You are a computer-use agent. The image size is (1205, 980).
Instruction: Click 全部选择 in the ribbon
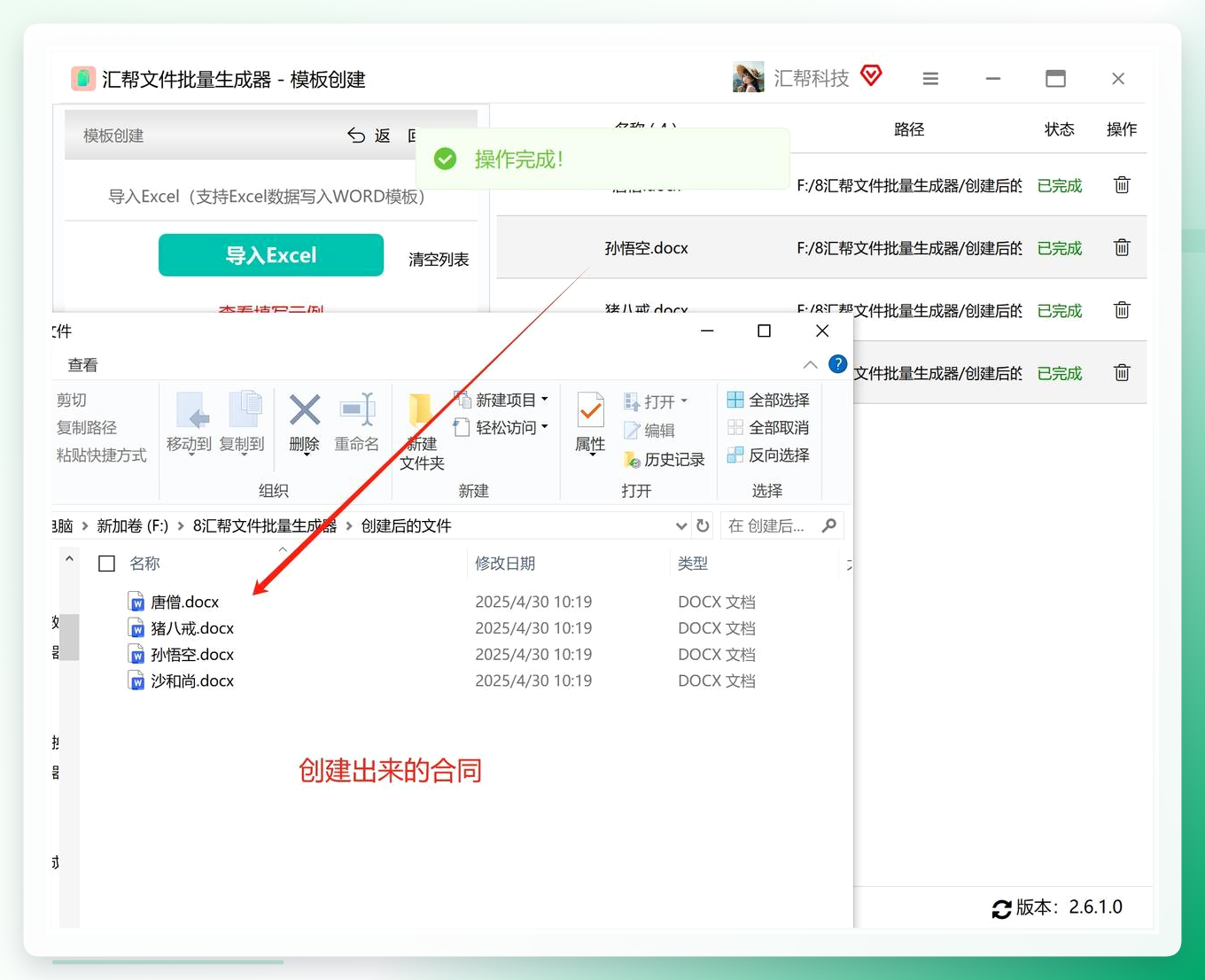(768, 400)
